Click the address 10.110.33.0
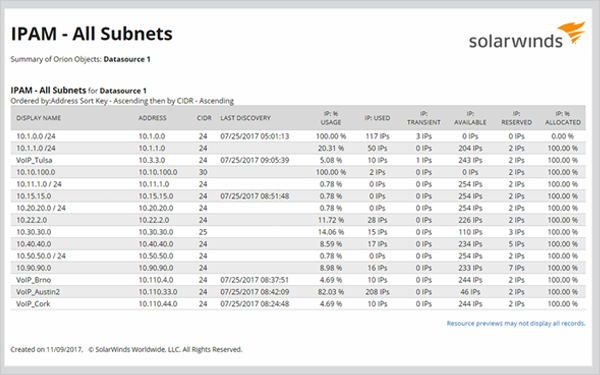Screen dimensions: 600x375 coord(158,292)
